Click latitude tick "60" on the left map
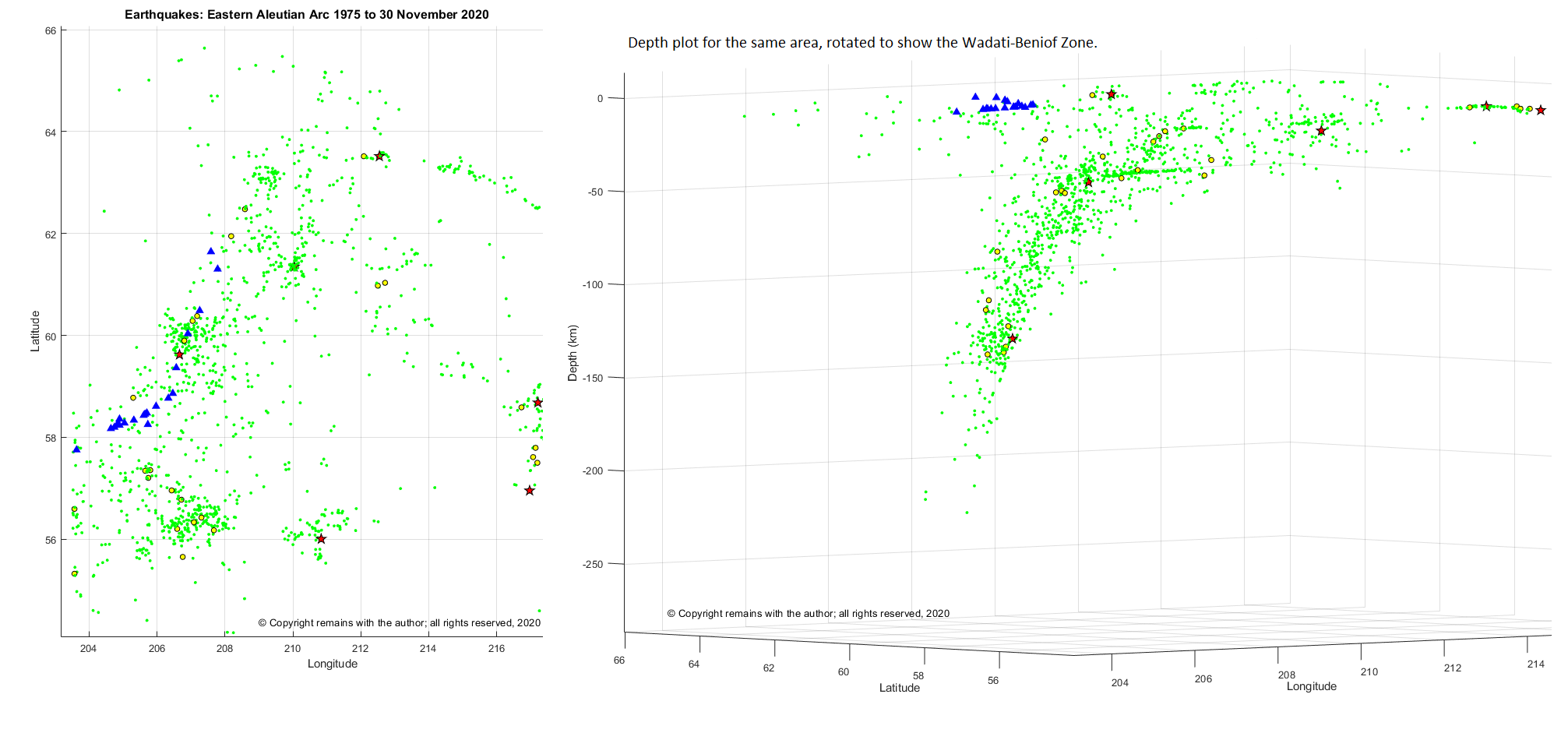Viewport: 1568px width, 747px height. tap(51, 337)
